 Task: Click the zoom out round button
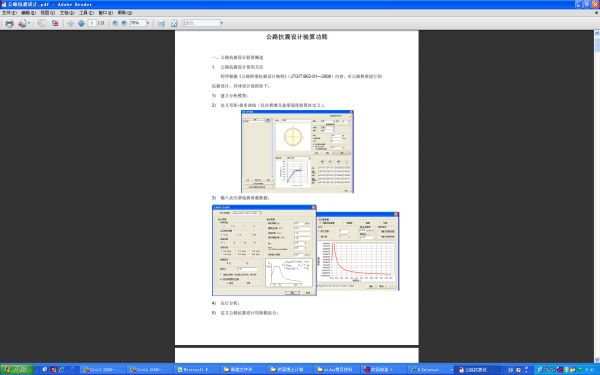(x=115, y=23)
